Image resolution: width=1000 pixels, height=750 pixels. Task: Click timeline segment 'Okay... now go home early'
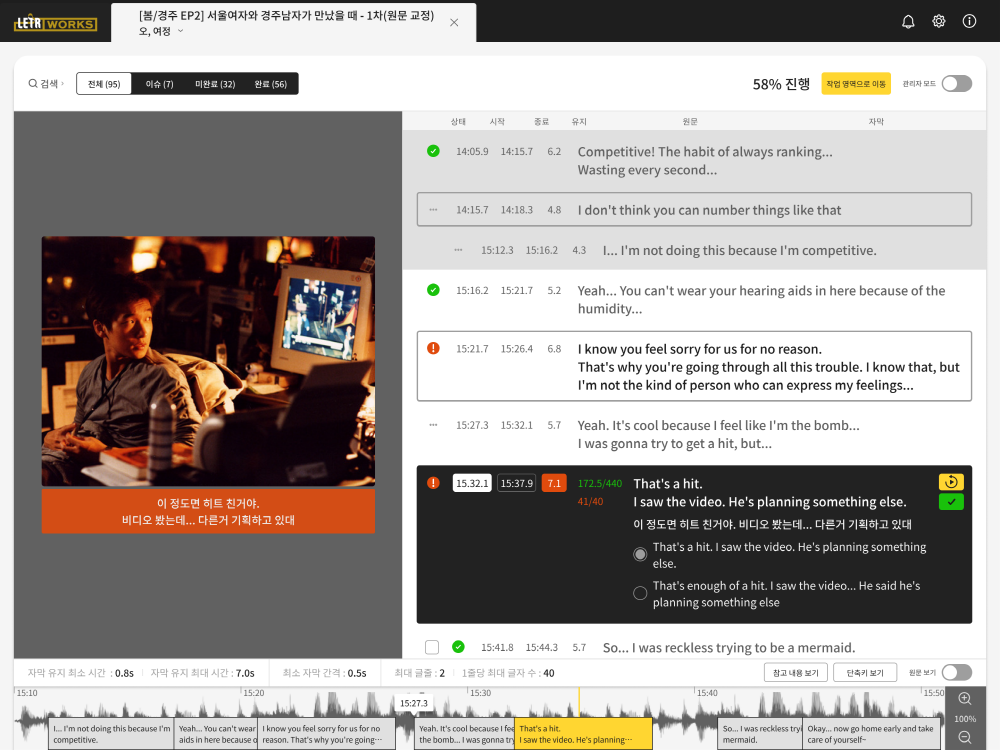(871, 734)
